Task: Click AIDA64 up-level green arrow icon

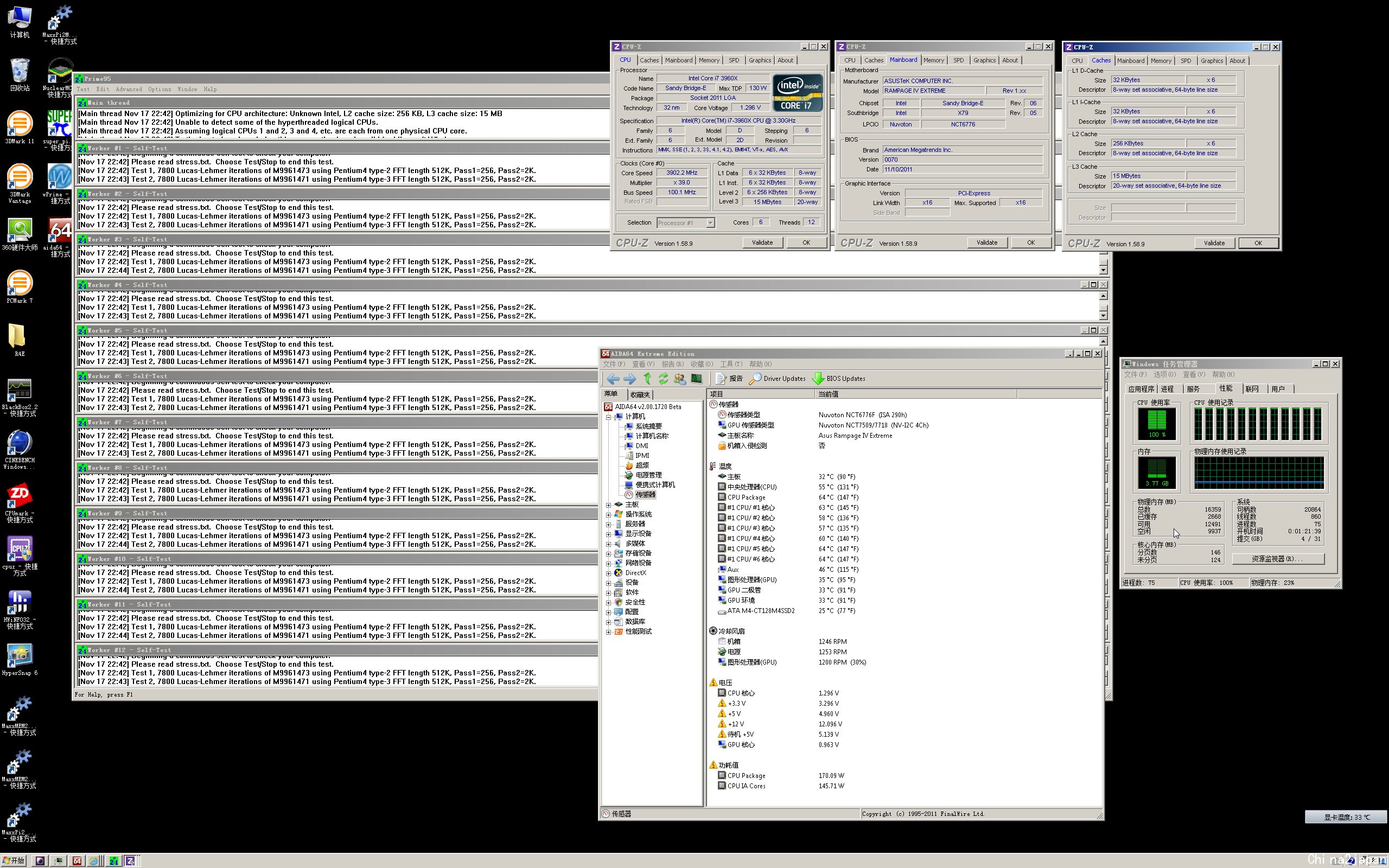Action: pos(647,379)
